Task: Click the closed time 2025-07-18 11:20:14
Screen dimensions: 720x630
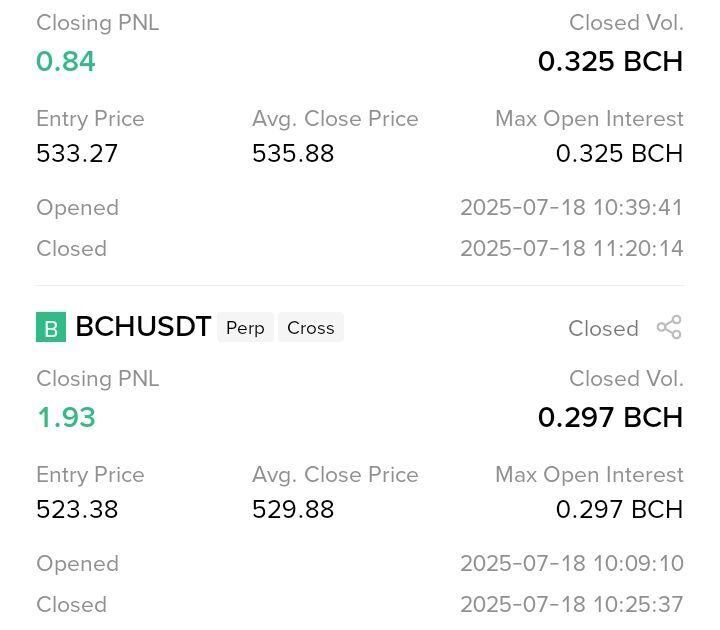Action: click(572, 248)
